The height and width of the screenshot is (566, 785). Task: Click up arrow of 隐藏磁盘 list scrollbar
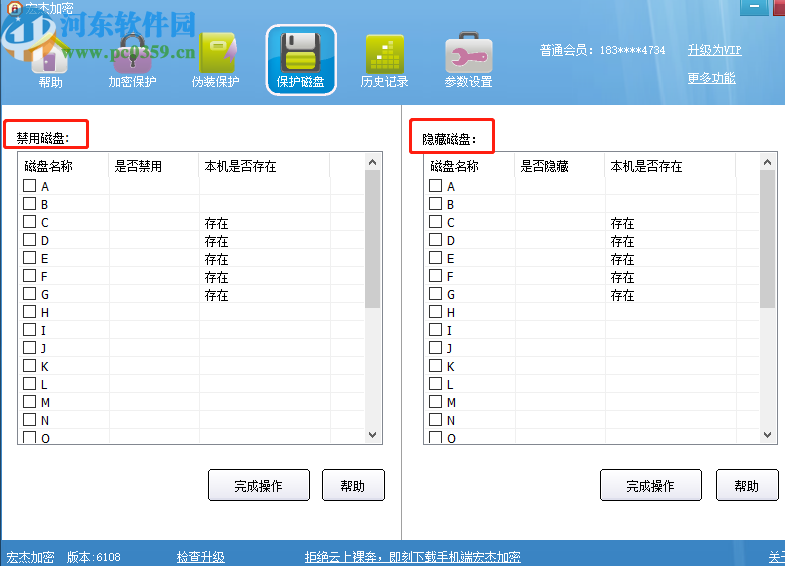(x=767, y=162)
